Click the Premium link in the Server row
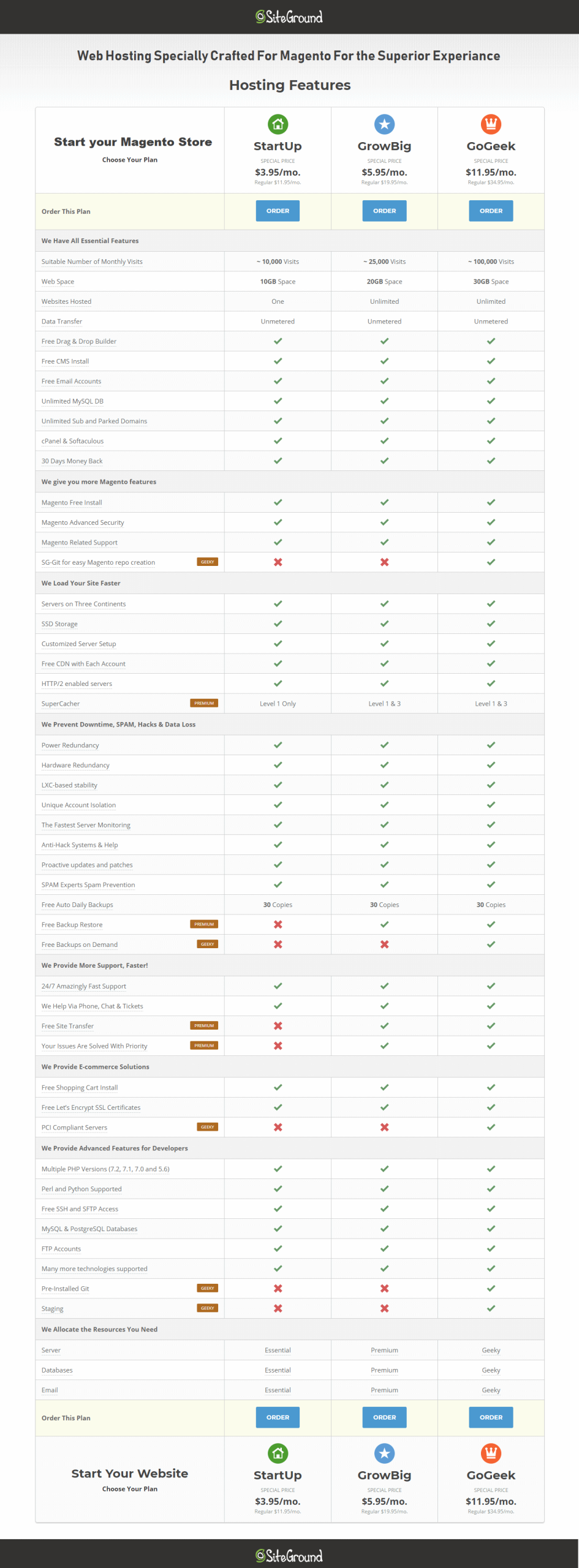 tap(384, 1350)
